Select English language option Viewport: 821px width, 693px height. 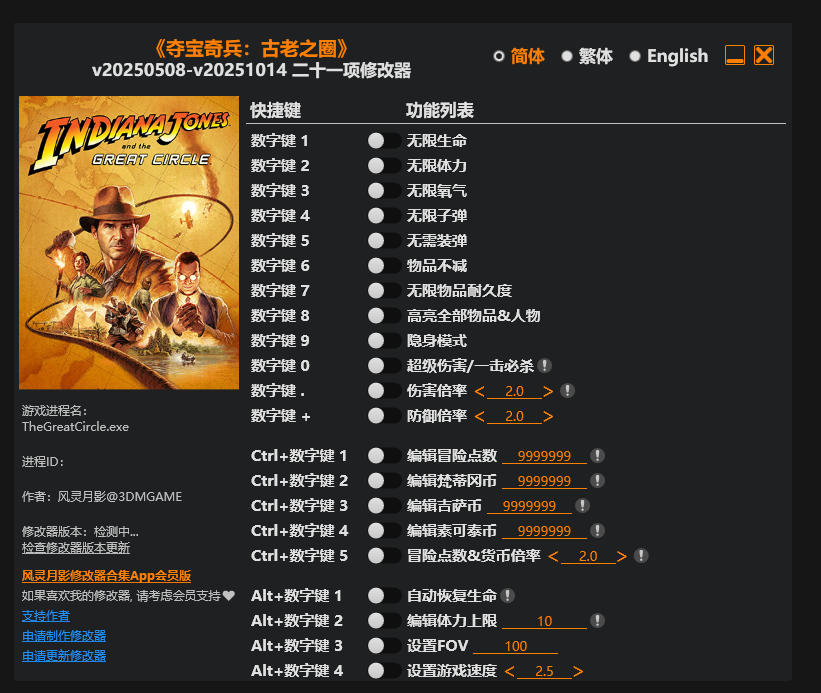(x=669, y=56)
